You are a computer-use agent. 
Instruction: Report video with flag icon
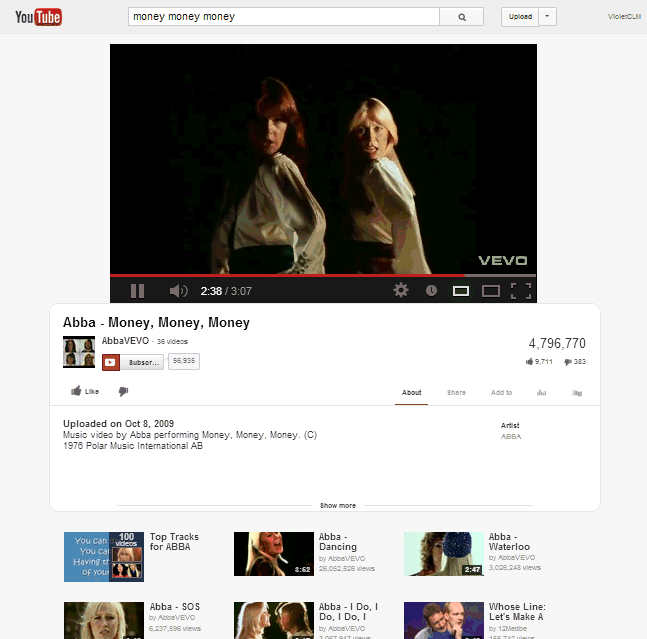(577, 393)
